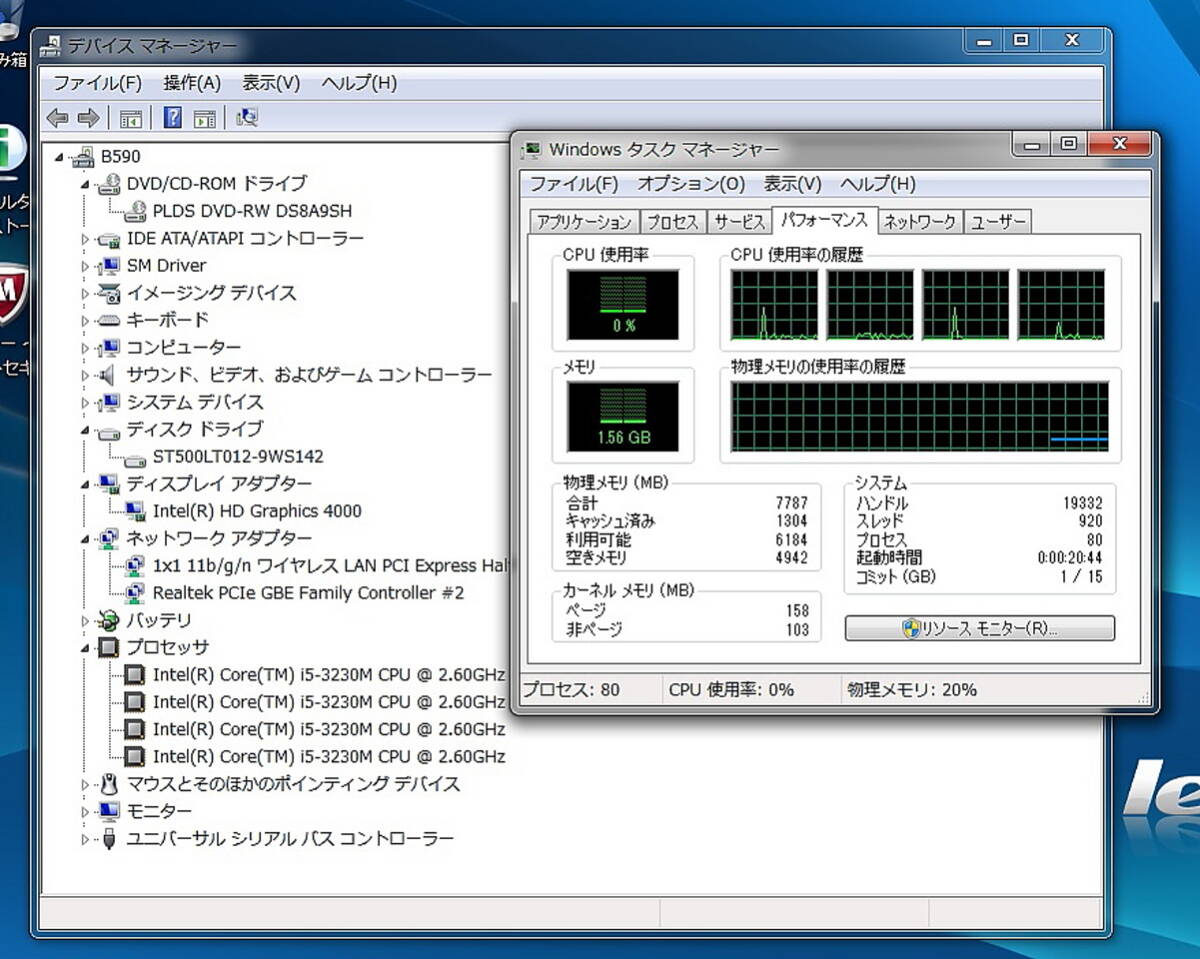Select the 1x1 11b/g/n ワイヤレス LAN adapter
The width and height of the screenshot is (1200, 959).
[330, 566]
